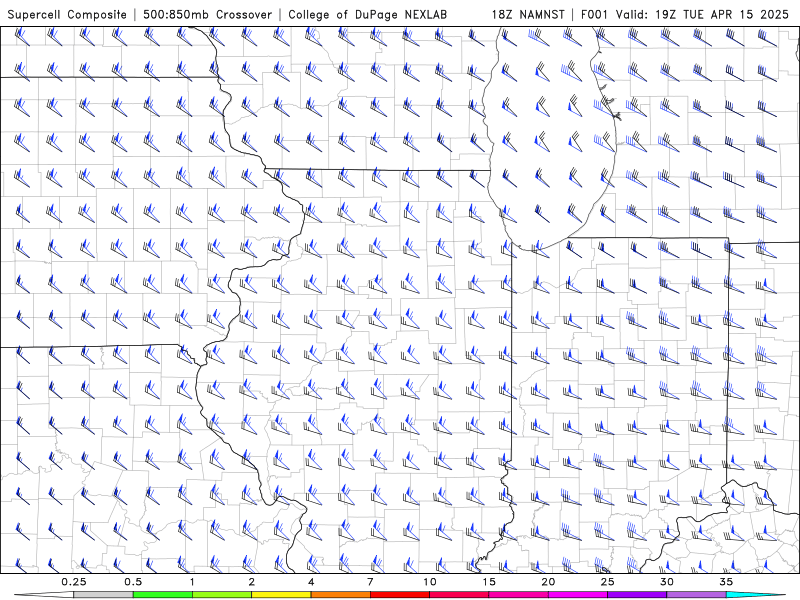Select the gray legend color segment
This screenshot has width=800, height=600.
pos(104,595)
